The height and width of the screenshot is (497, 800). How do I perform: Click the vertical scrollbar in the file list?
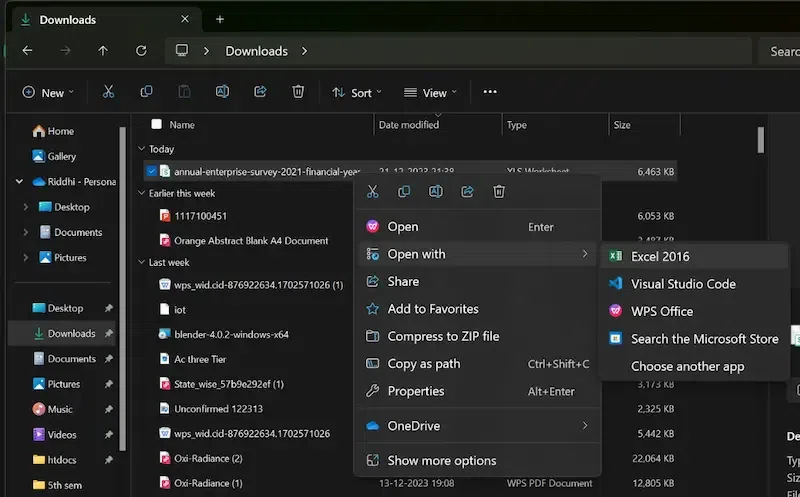pyautogui.click(x=761, y=140)
